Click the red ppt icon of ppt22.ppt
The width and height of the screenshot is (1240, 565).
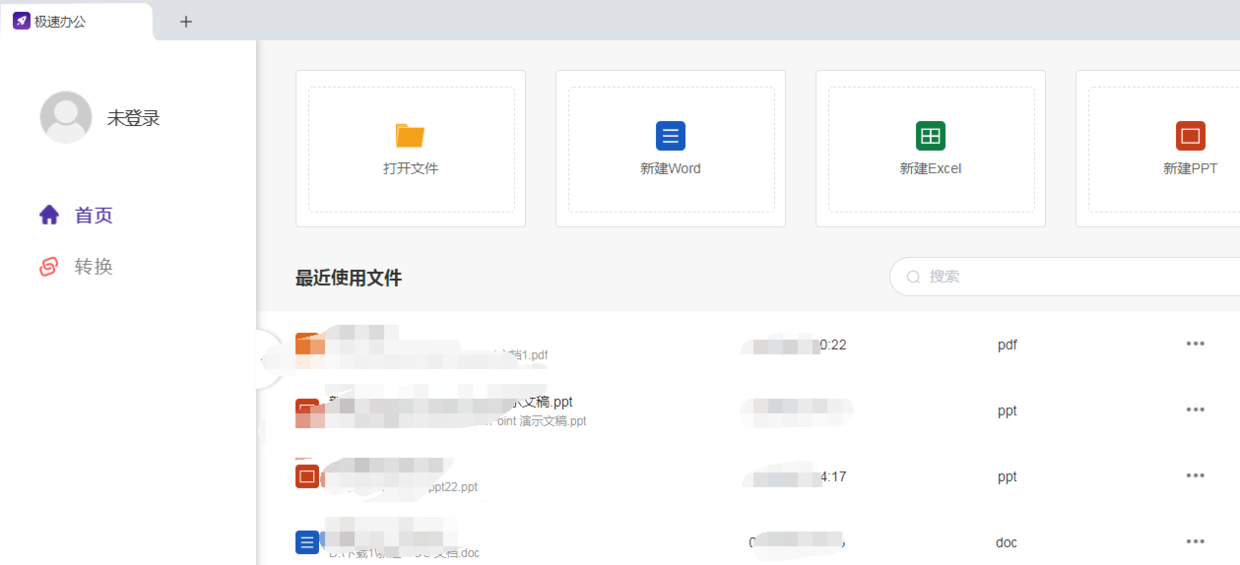click(x=307, y=476)
